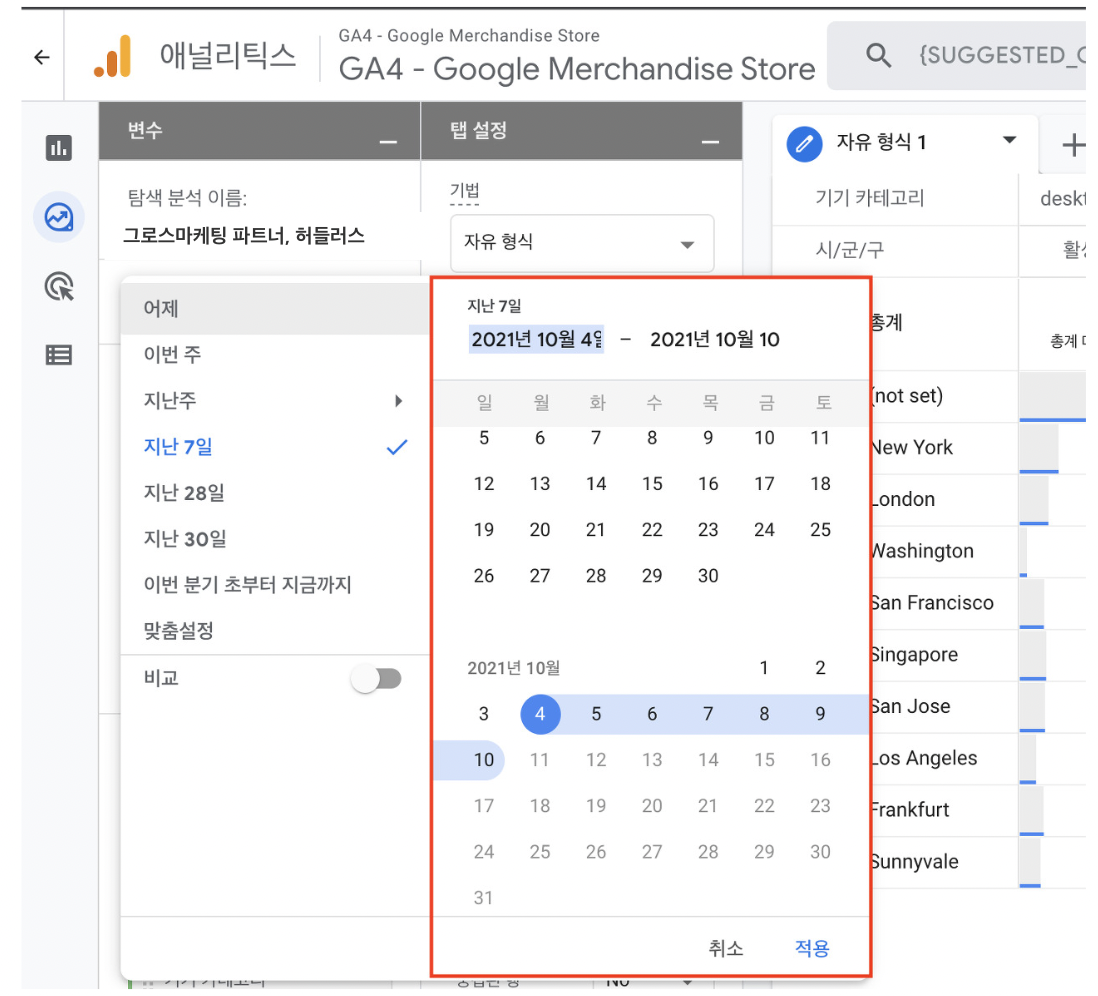This screenshot has width=1098, height=996.
Task: Click the exploration name 그로스마케팅 파트너, 허들러스
Action: click(x=244, y=236)
